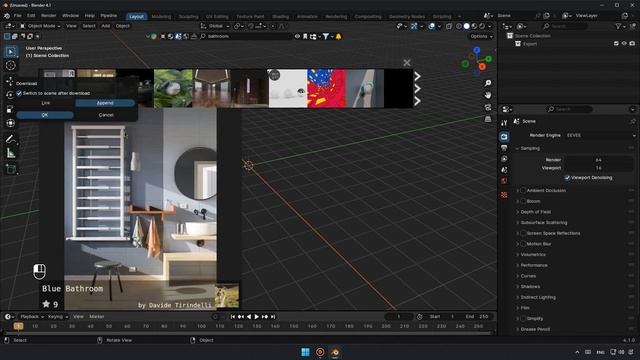640x360 pixels.
Task: Switch to the Shading workspace tab
Action: click(280, 17)
